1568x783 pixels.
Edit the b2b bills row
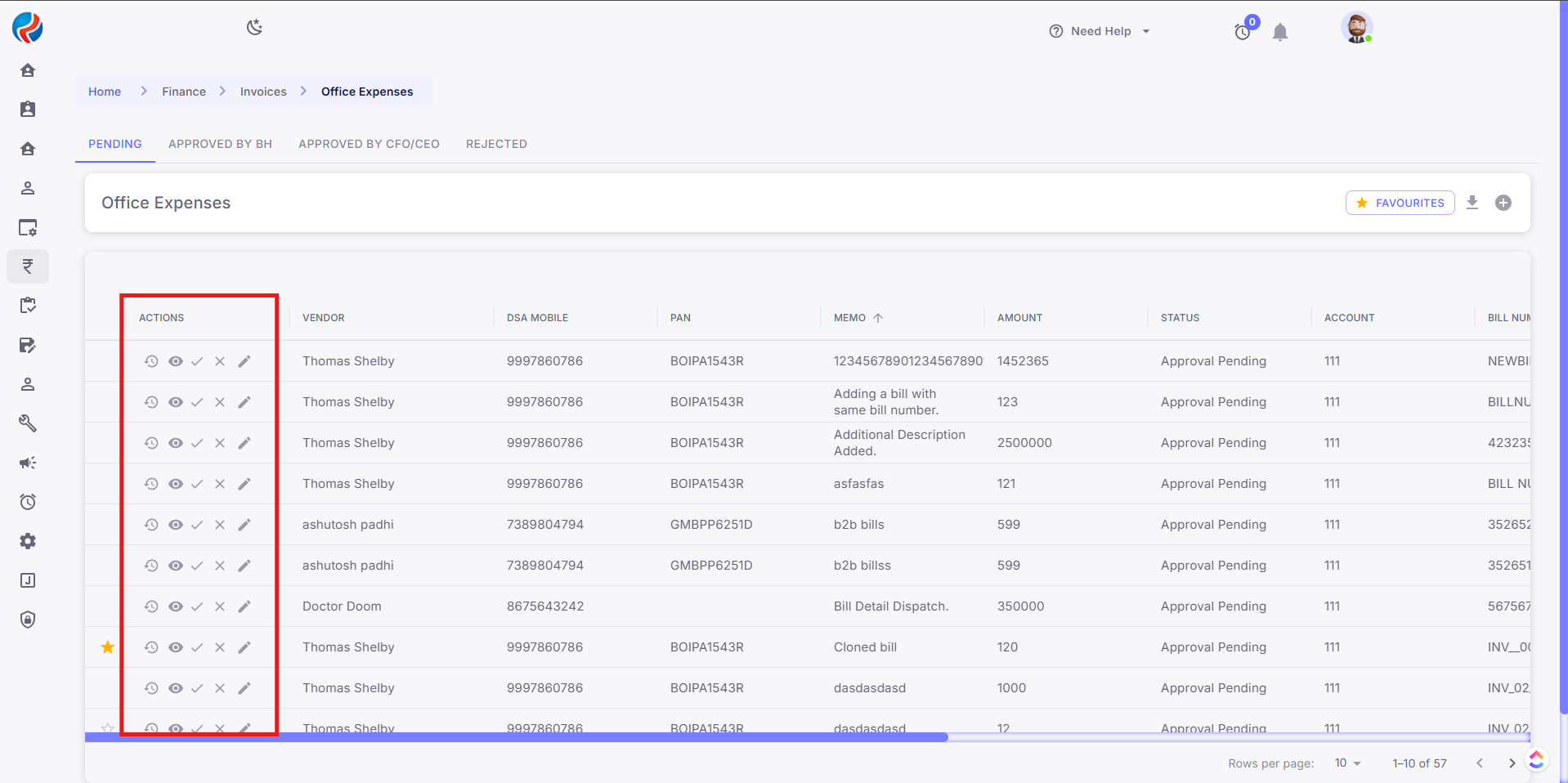point(244,525)
